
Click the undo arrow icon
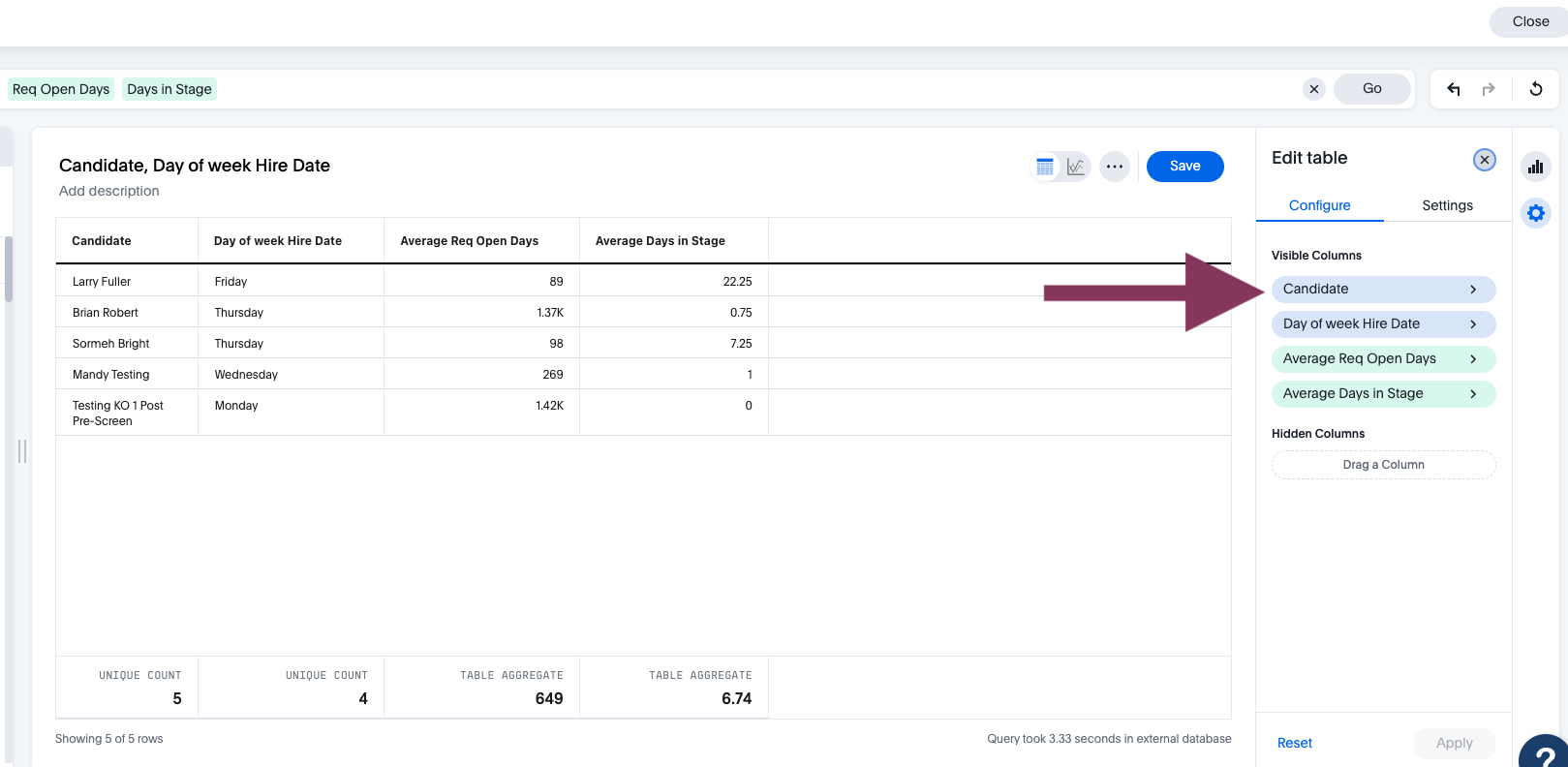(x=1454, y=89)
